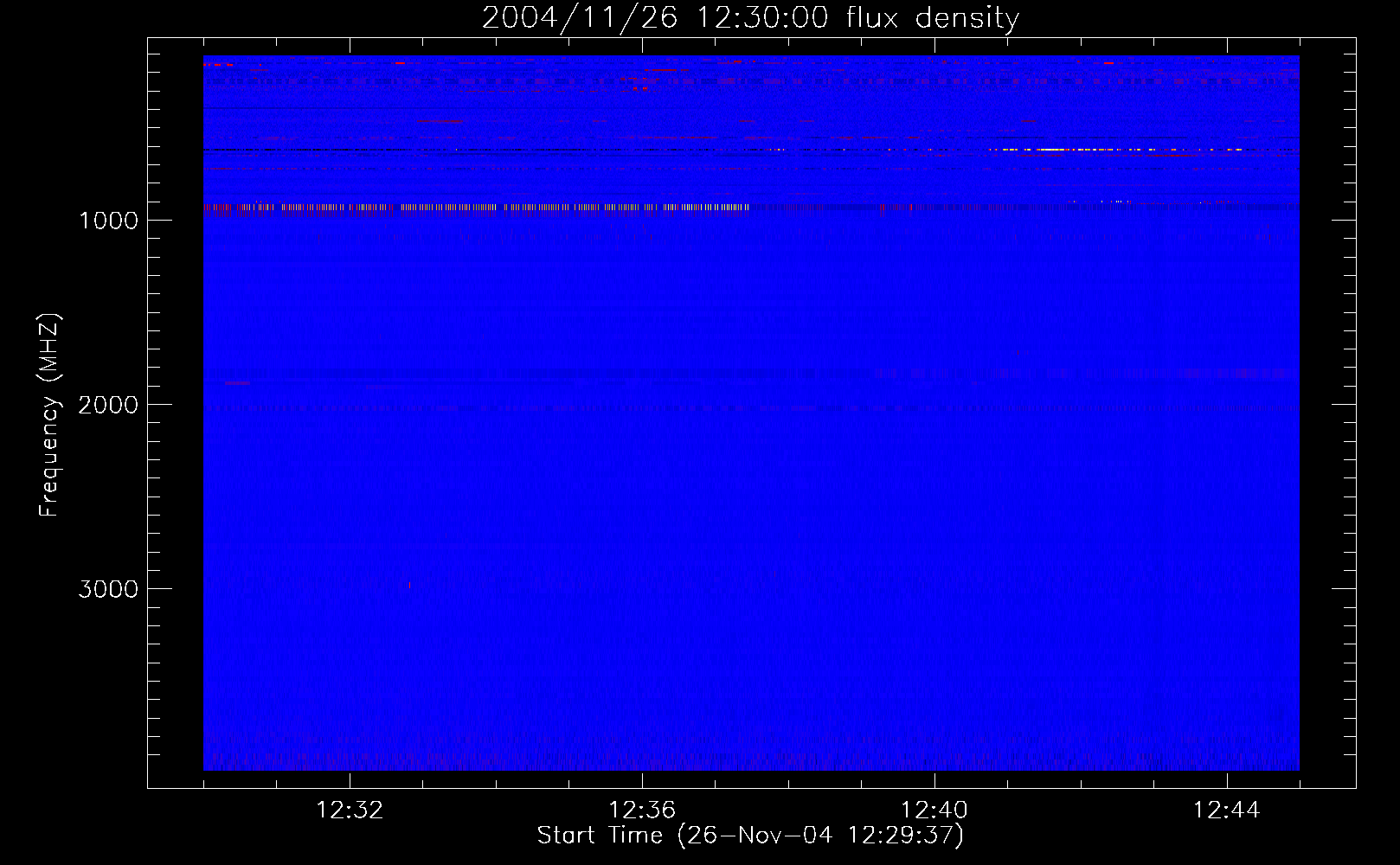Click the bright yellow burst streak in the spectrogram
1400x865 pixels.
[1116, 150]
